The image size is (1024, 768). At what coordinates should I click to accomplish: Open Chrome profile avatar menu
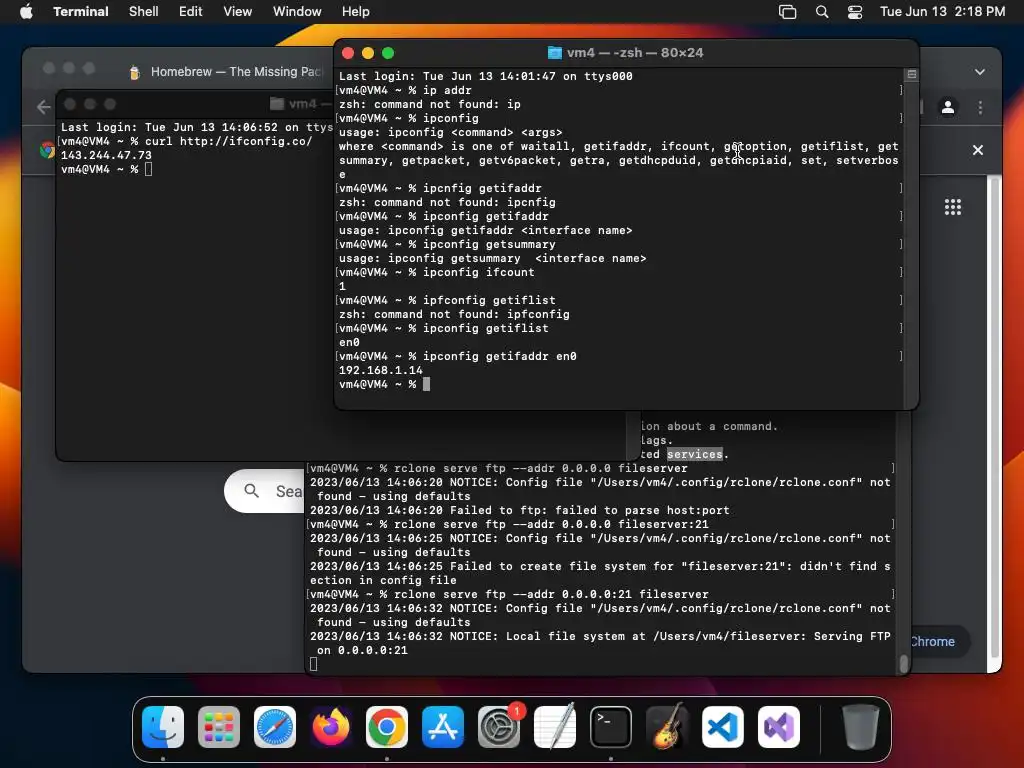[x=948, y=107]
